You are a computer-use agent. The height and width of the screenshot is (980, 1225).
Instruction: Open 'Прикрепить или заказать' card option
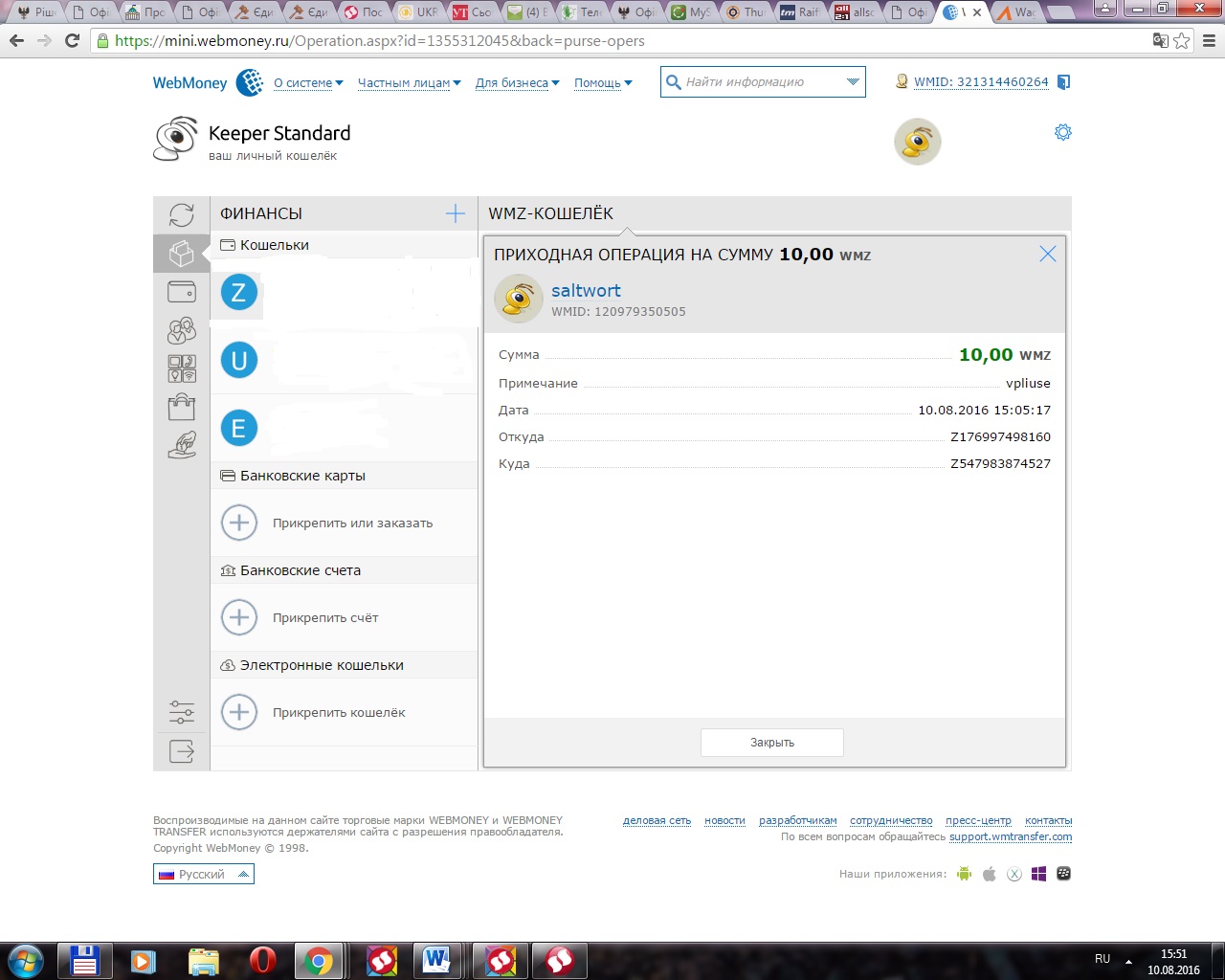pos(352,523)
